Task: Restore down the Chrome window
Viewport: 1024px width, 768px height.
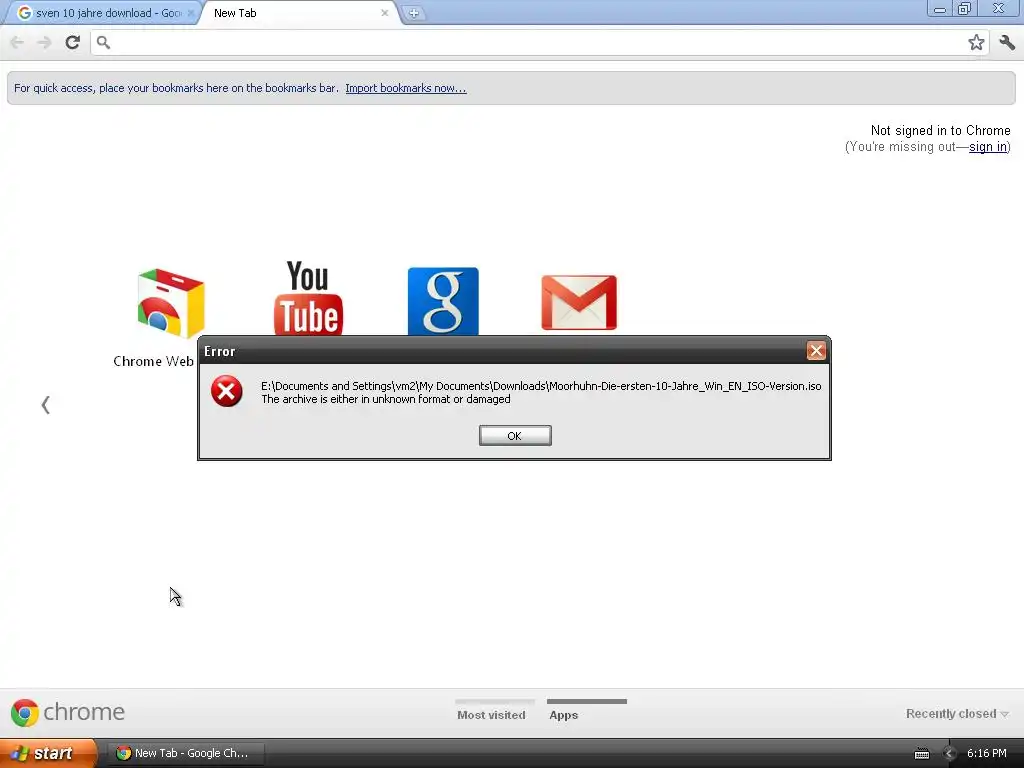Action: [965, 8]
